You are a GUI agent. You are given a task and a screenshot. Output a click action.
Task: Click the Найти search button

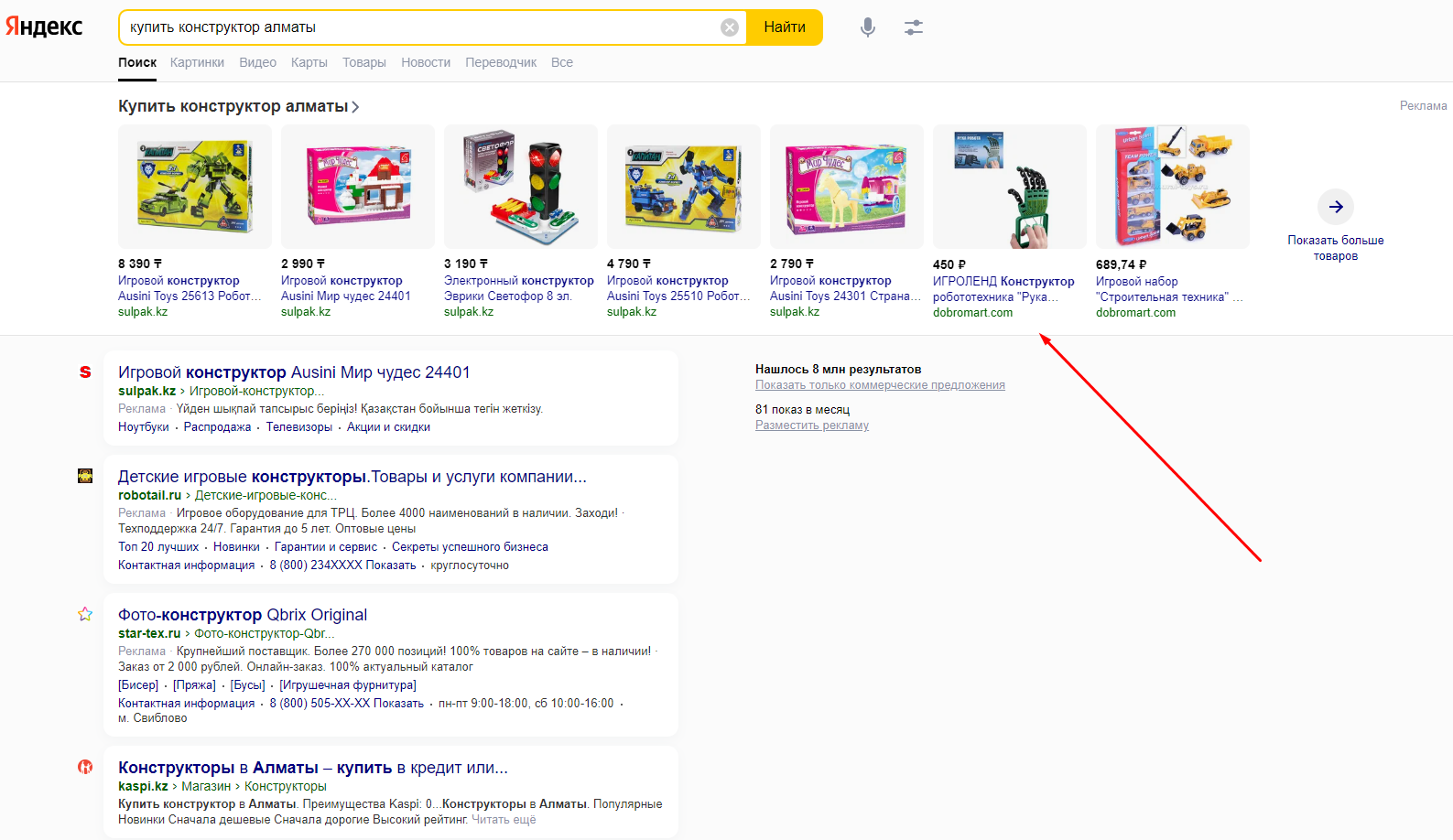point(785,27)
